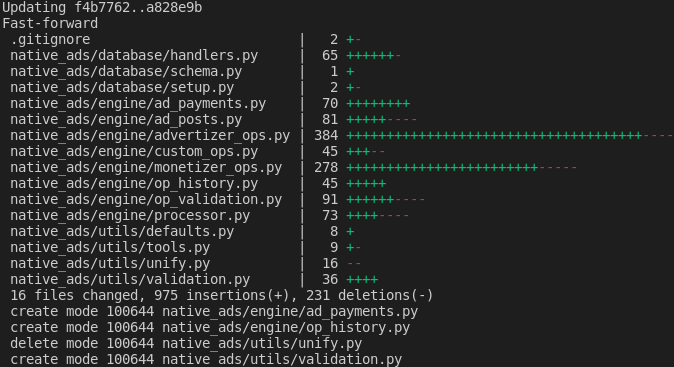The height and width of the screenshot is (367, 674).
Task: Click the 384 change count number
Action: coord(326,135)
